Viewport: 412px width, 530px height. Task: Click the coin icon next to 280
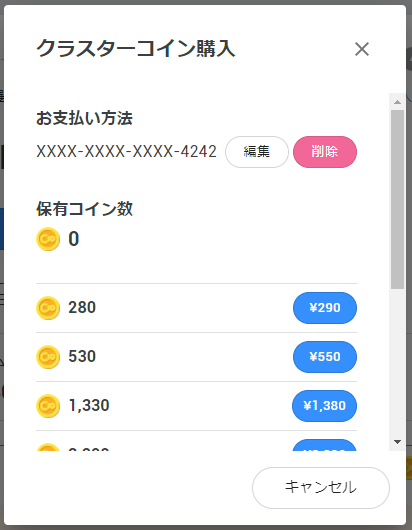coord(48,308)
